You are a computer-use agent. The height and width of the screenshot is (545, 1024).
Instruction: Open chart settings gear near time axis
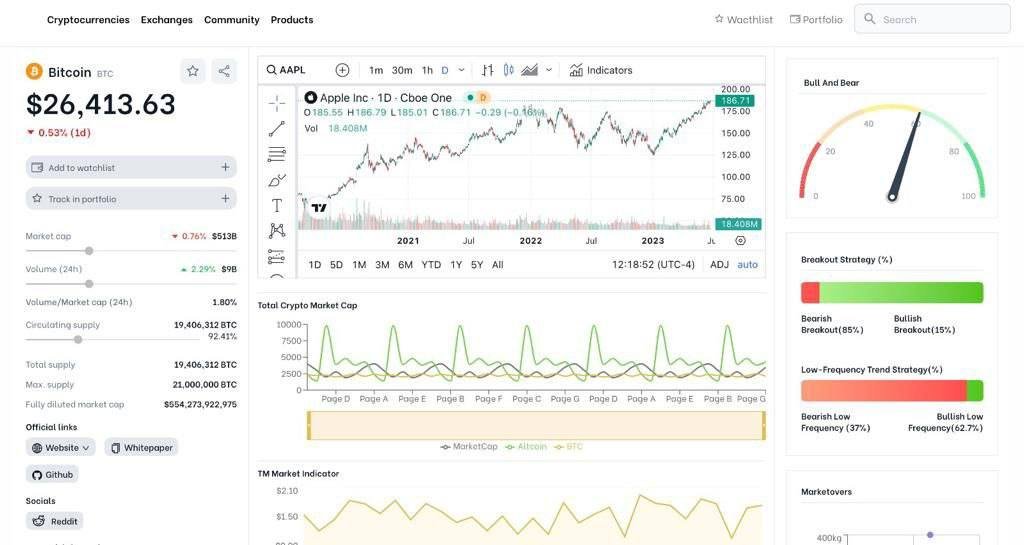coord(740,241)
